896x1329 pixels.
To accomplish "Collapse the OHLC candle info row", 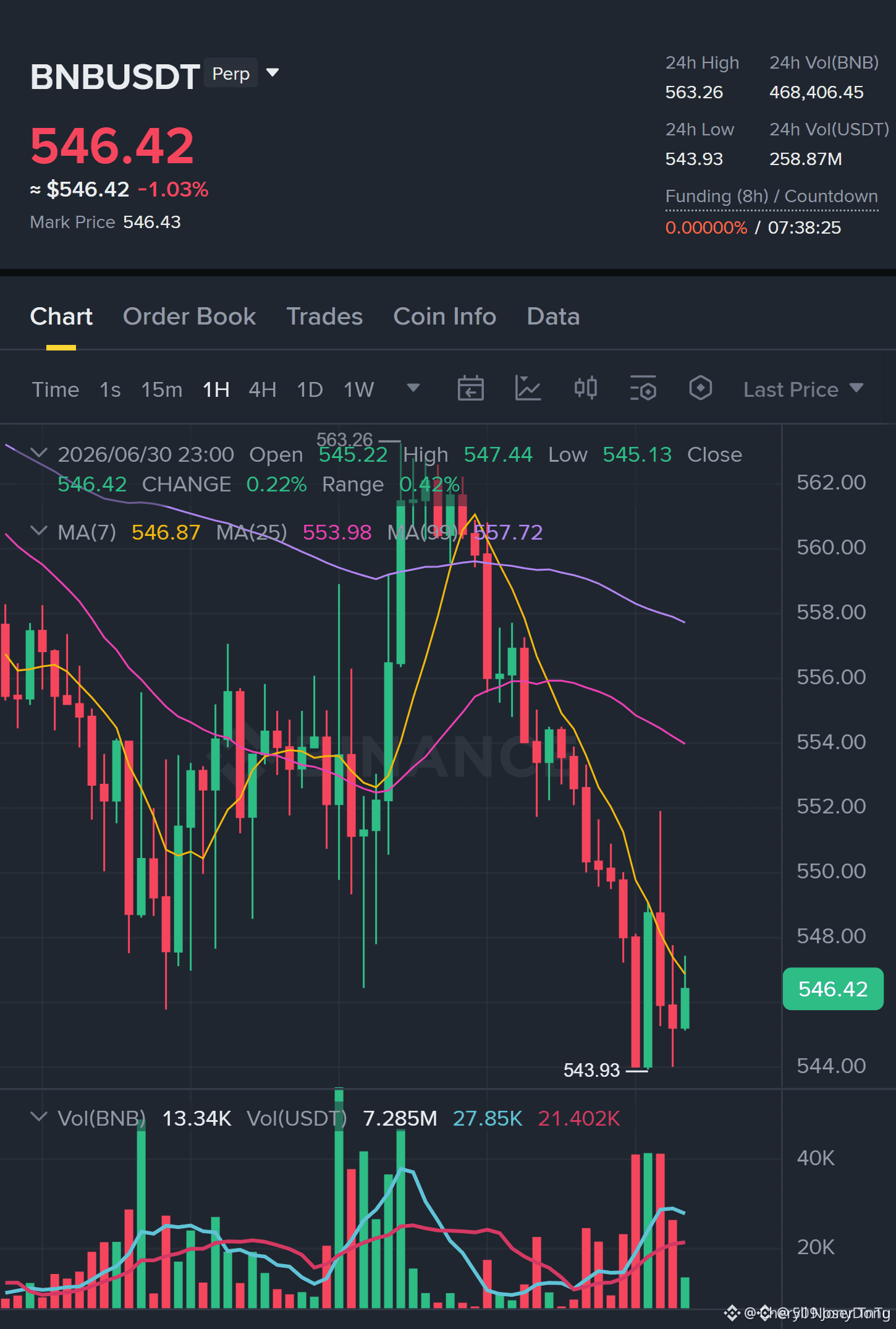I will [39, 453].
